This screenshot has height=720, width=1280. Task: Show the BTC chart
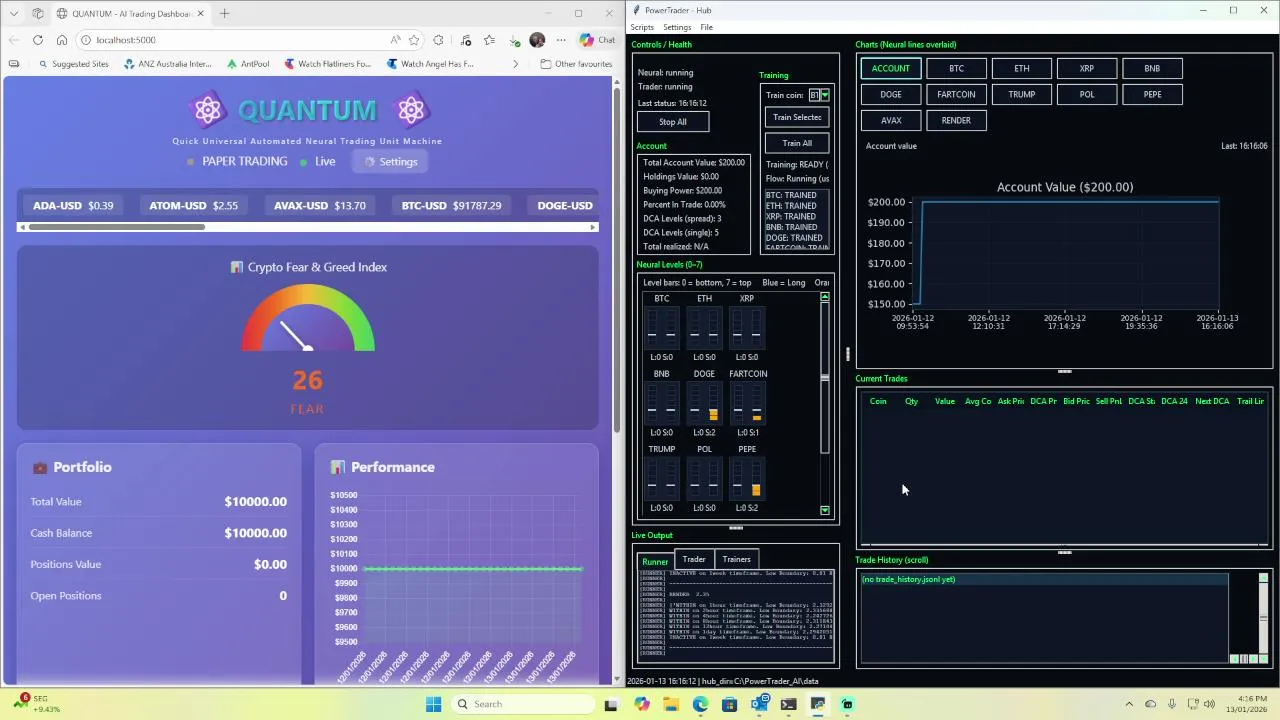tap(956, 68)
